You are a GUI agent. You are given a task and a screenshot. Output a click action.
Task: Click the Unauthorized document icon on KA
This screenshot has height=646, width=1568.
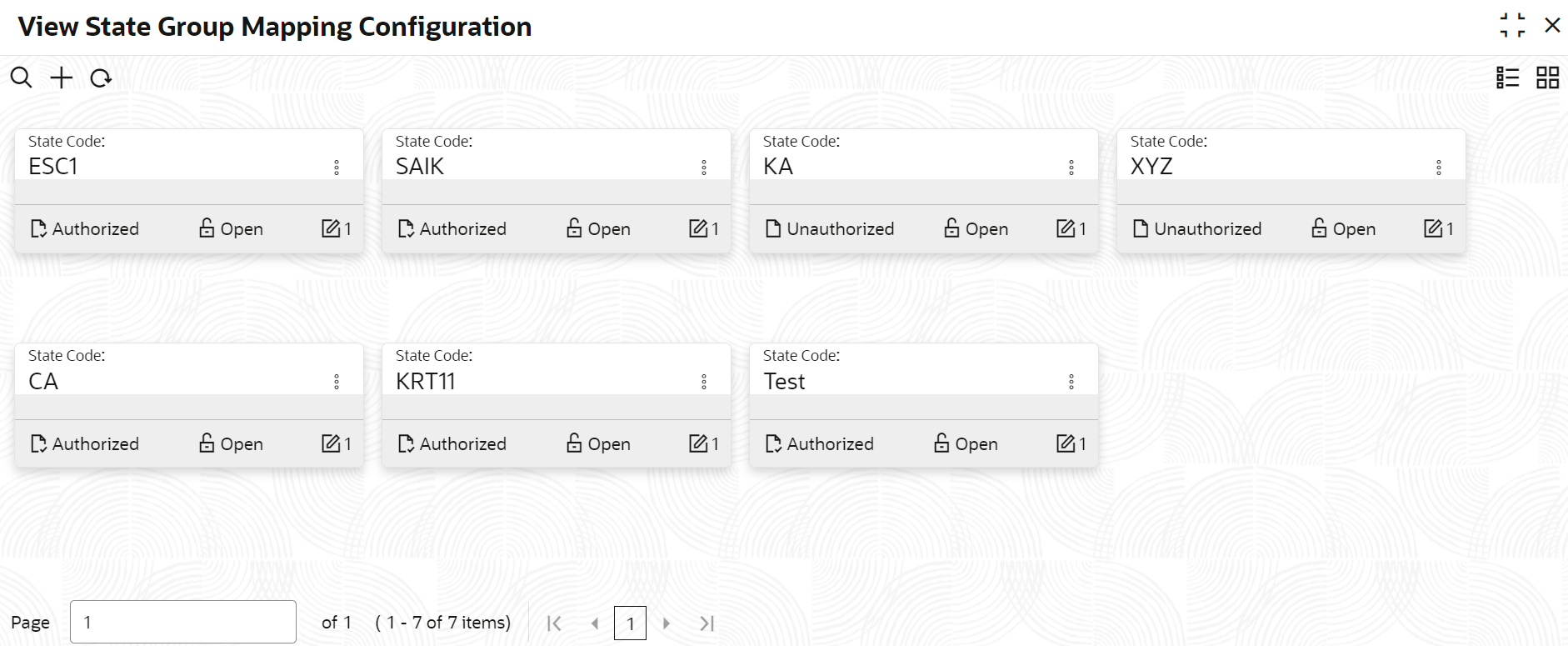tap(773, 228)
